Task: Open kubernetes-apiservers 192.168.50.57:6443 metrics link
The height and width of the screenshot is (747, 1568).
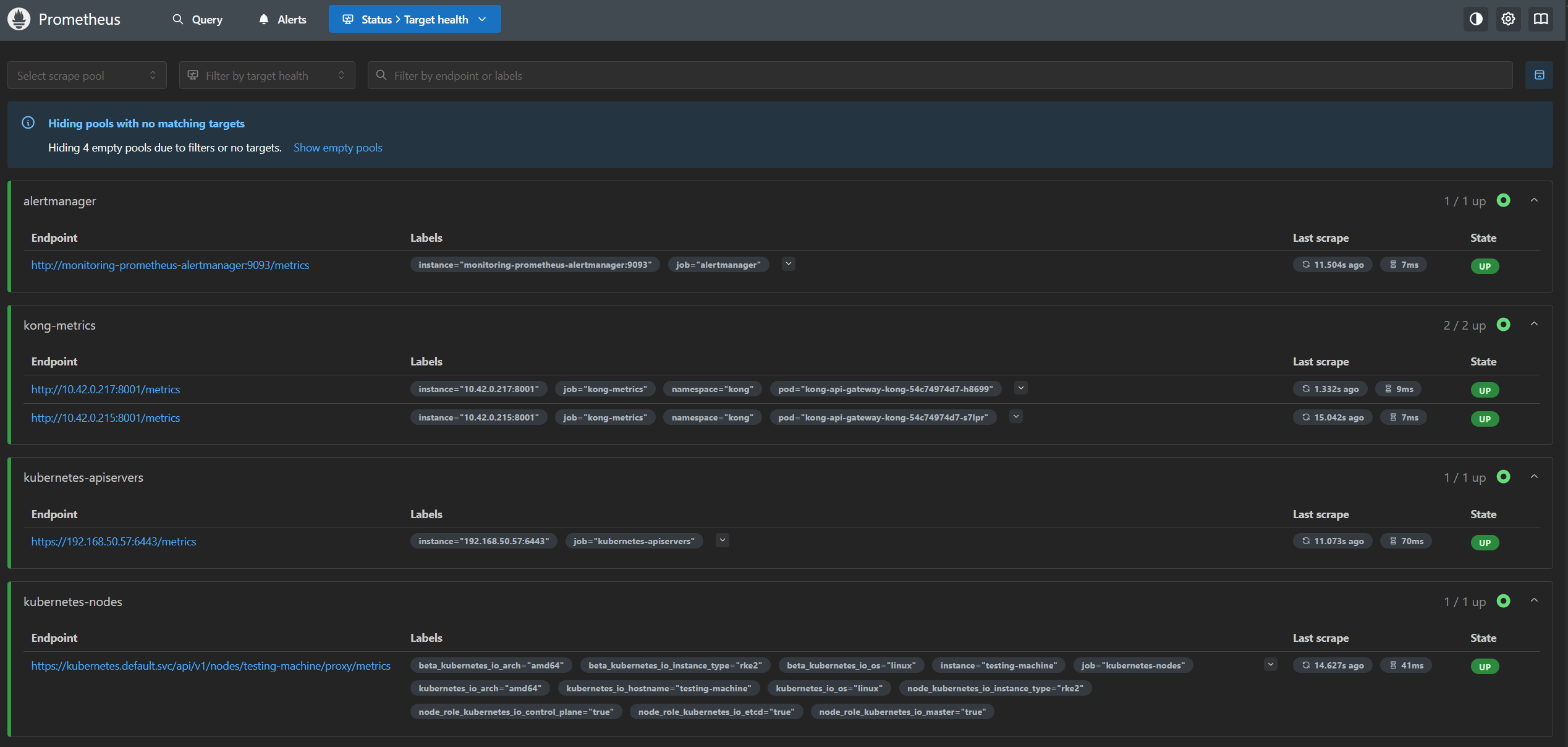Action: click(114, 541)
